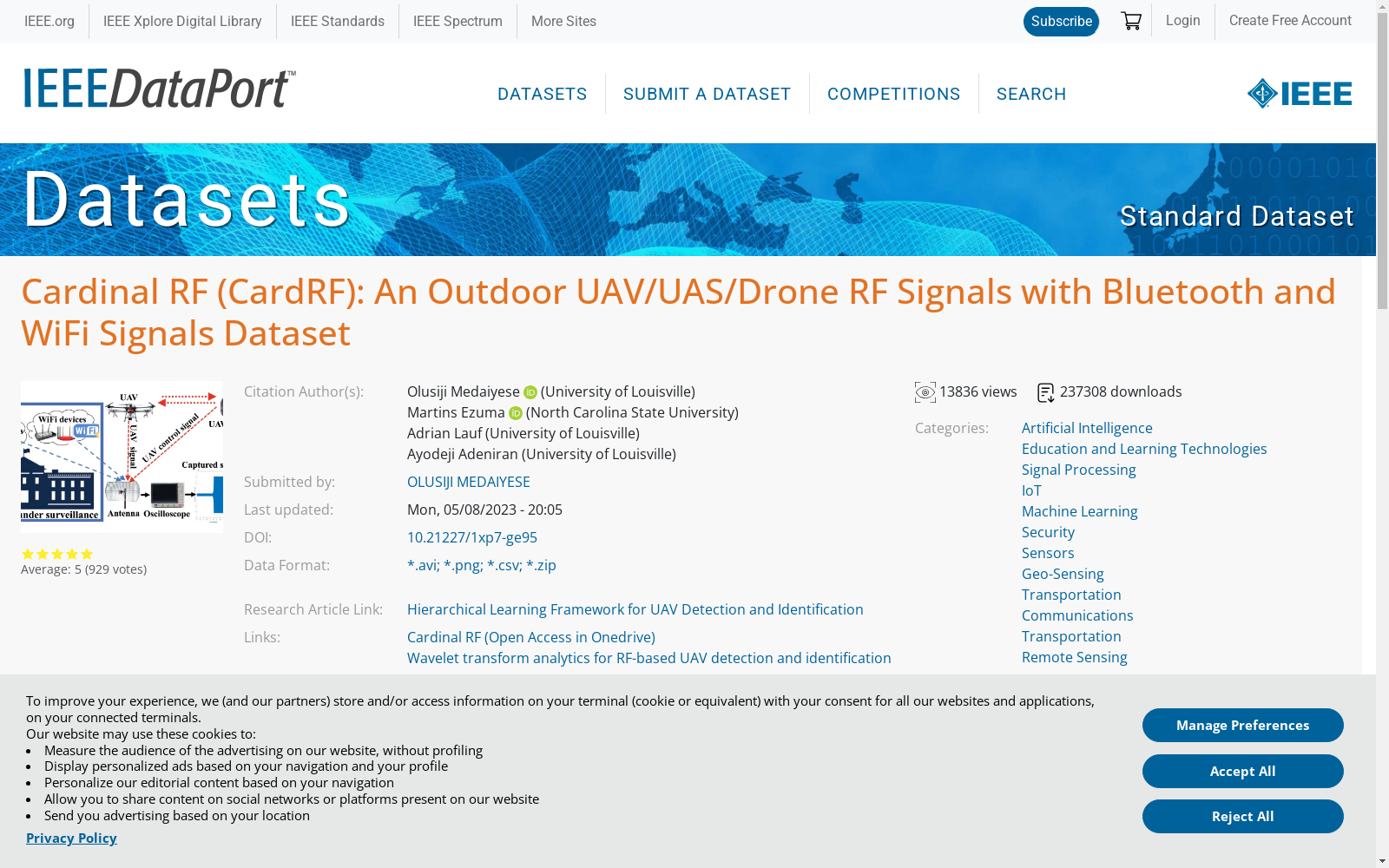The width and height of the screenshot is (1389, 868).
Task: Click the views eye icon
Action: pos(925,392)
